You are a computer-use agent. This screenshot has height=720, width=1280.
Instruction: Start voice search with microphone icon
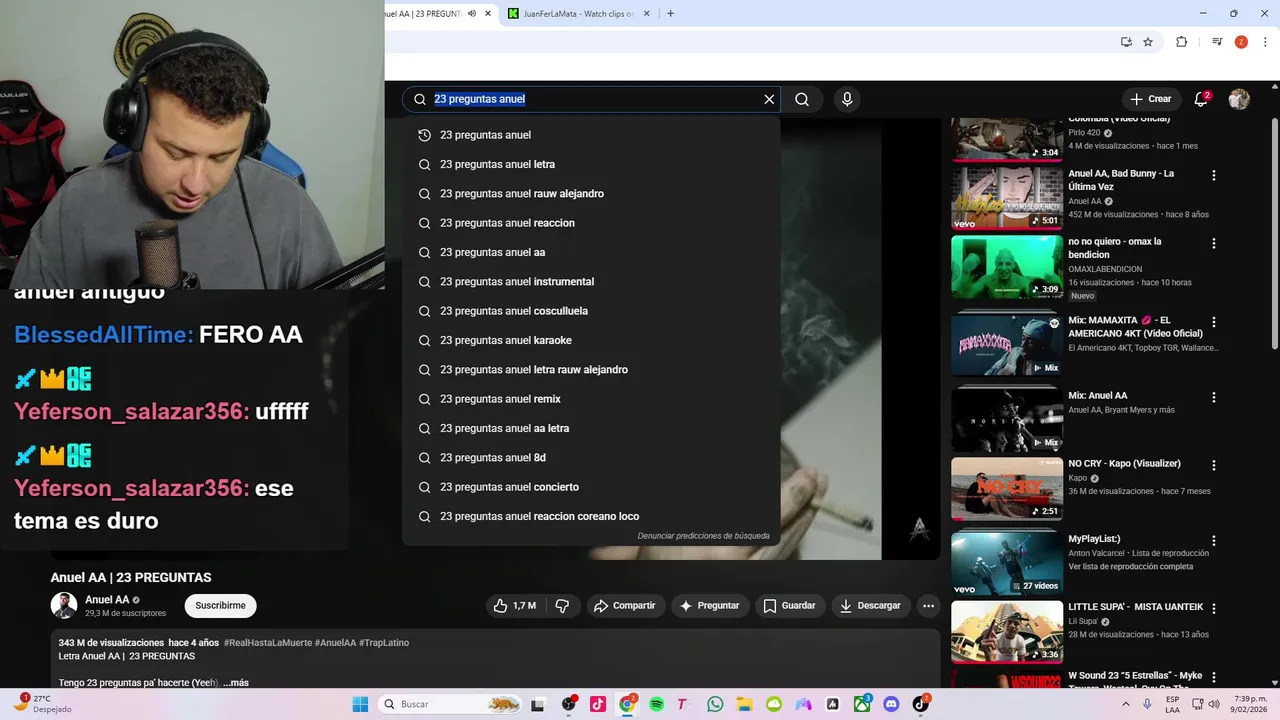[847, 99]
